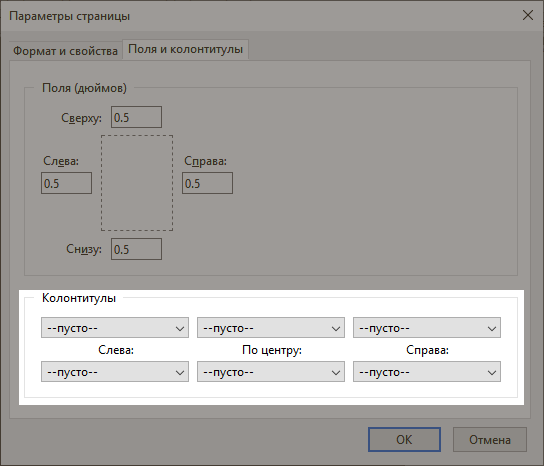544x466 pixels.
Task: Click the Снизу: label
Action: click(x=84, y=249)
